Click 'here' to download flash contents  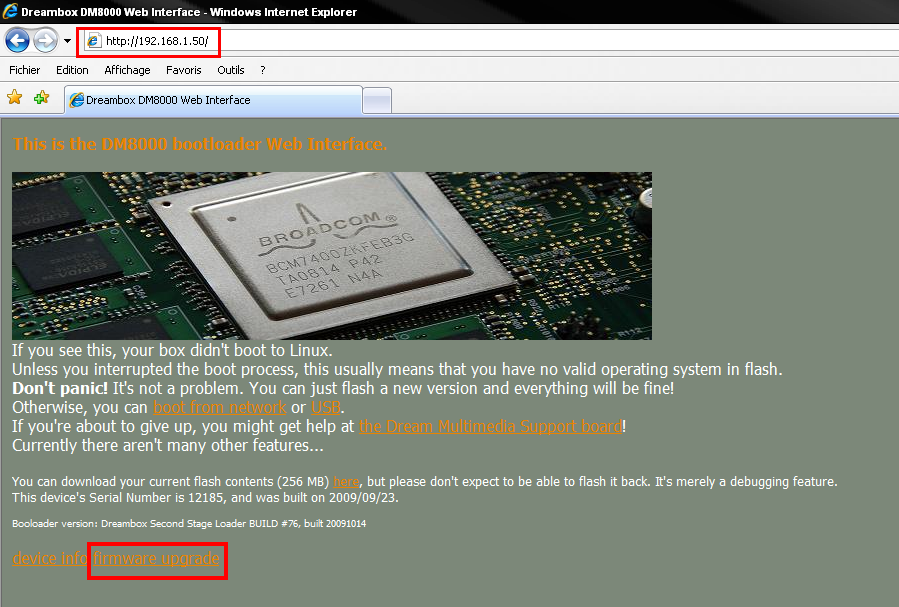(346, 482)
